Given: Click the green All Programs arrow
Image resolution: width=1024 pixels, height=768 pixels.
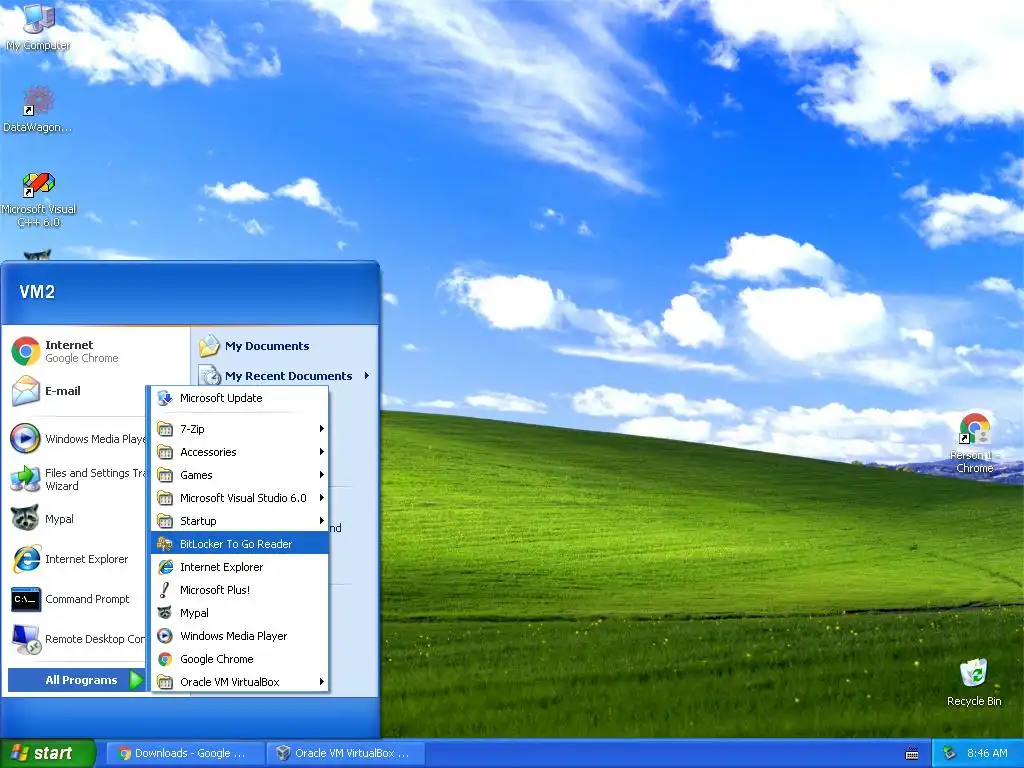Looking at the screenshot, I should coord(136,680).
